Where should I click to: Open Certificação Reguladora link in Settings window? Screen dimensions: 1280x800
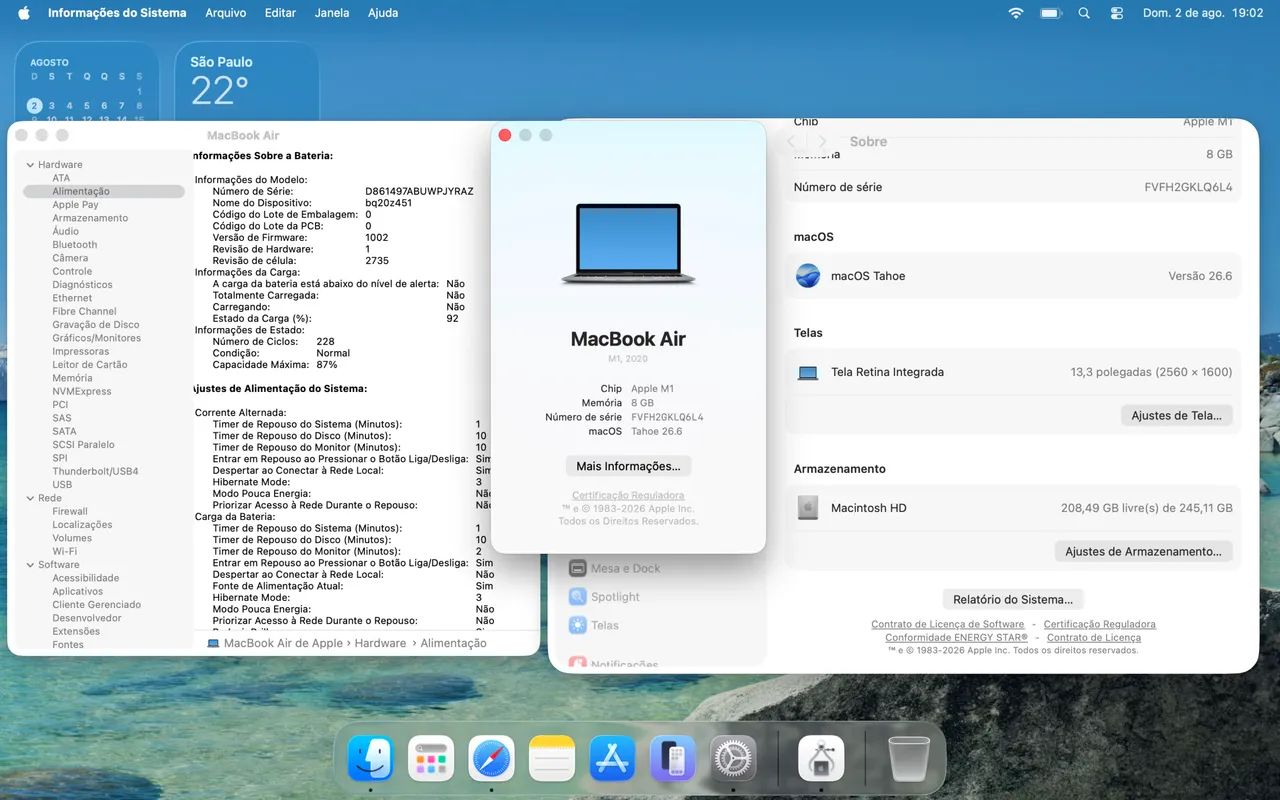tap(1100, 624)
